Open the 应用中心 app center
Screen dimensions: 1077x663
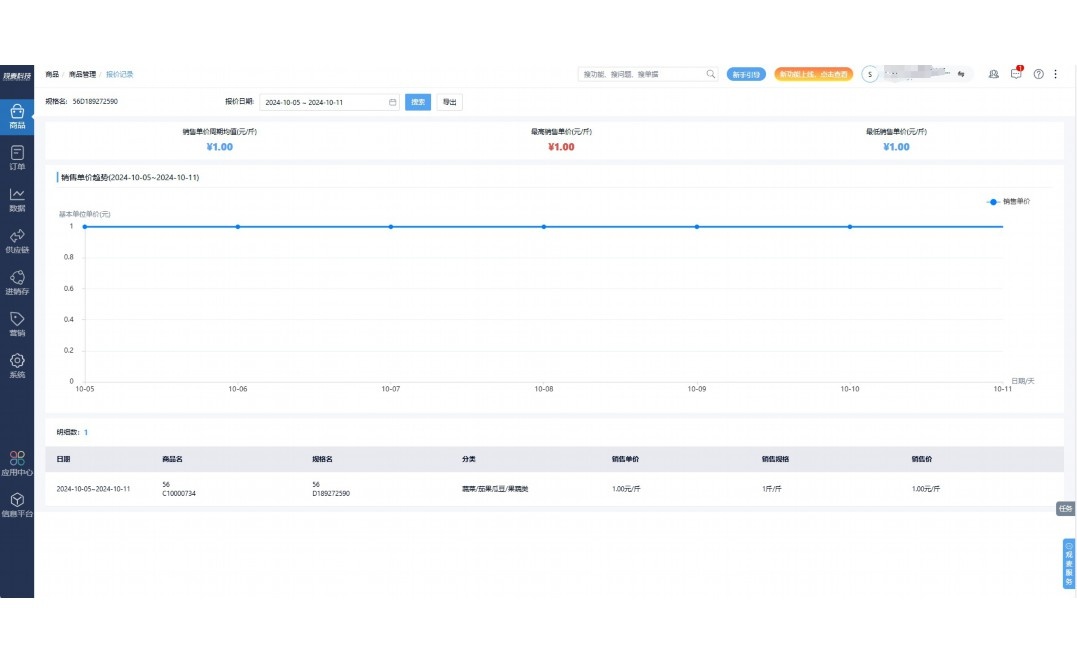coord(17,462)
